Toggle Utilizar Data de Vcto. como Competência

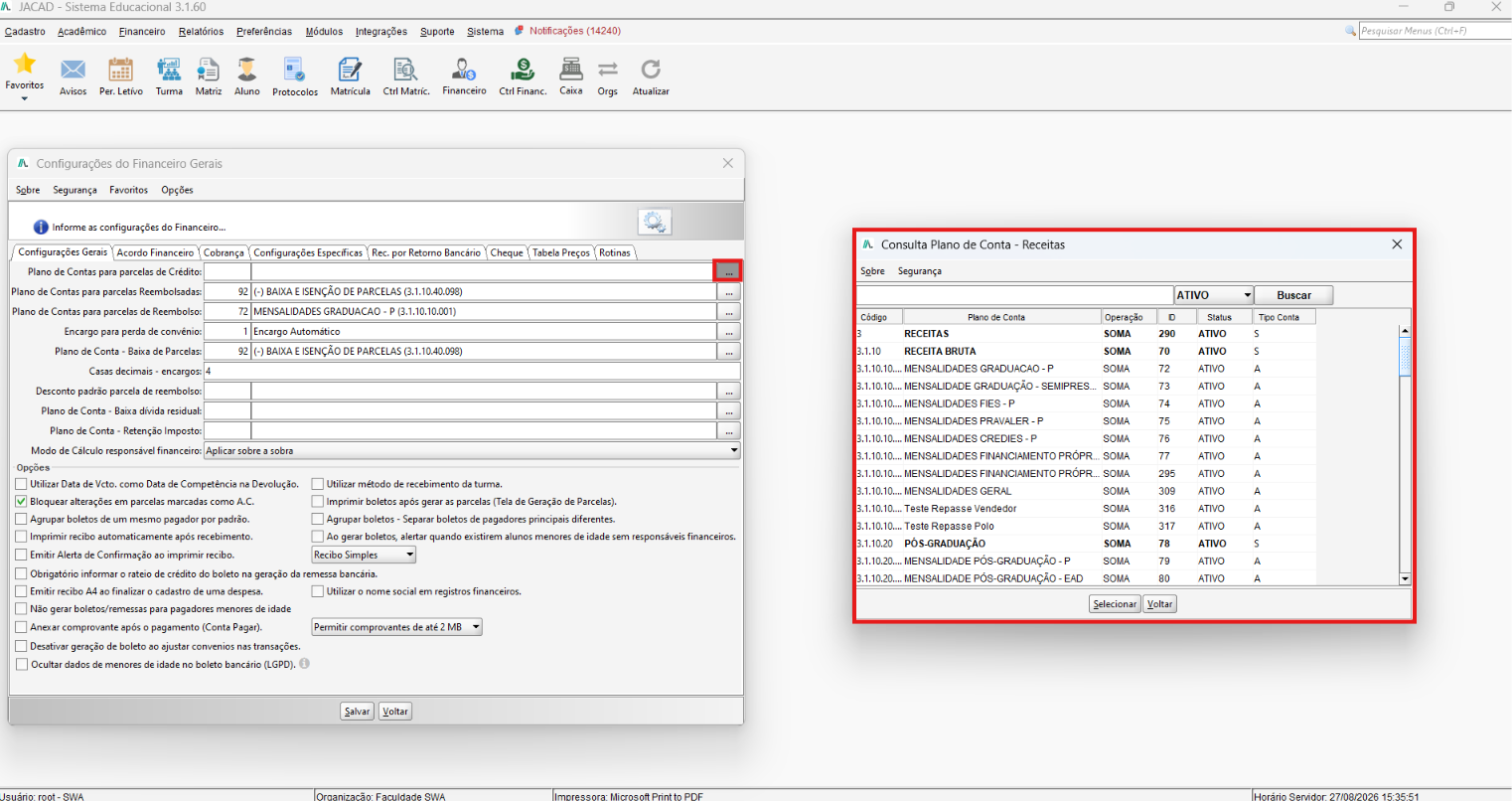(x=22, y=484)
